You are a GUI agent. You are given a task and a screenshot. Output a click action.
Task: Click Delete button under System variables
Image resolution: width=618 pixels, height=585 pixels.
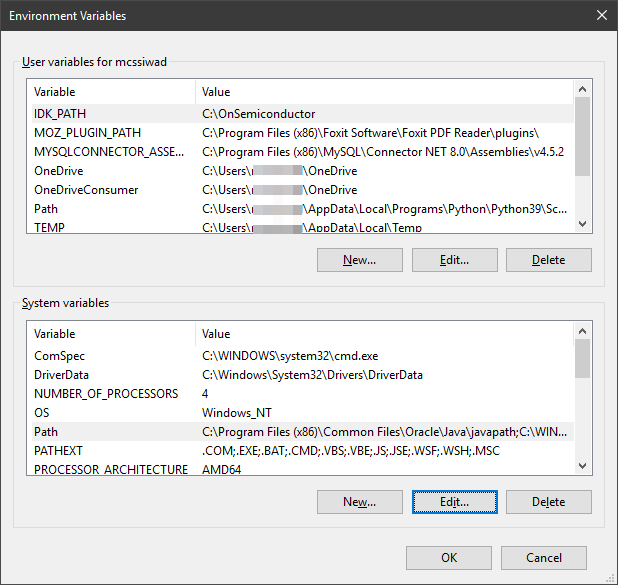pos(548,502)
